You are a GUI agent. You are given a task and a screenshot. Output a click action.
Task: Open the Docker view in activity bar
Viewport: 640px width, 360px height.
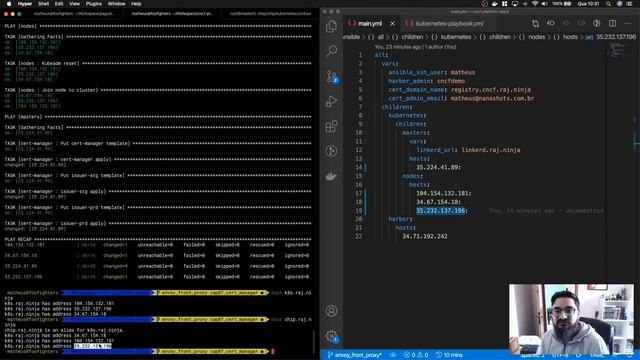point(331,176)
